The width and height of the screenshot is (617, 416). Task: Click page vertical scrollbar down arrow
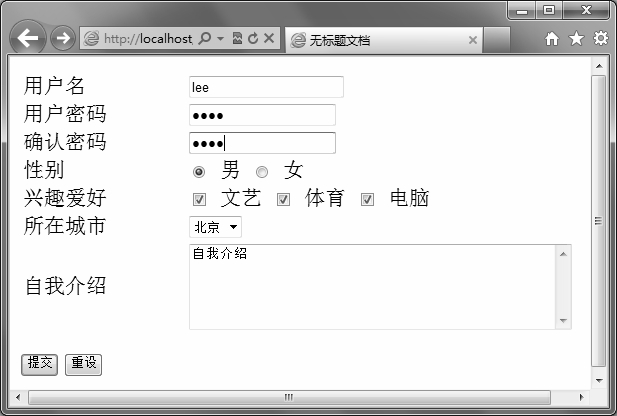599,381
